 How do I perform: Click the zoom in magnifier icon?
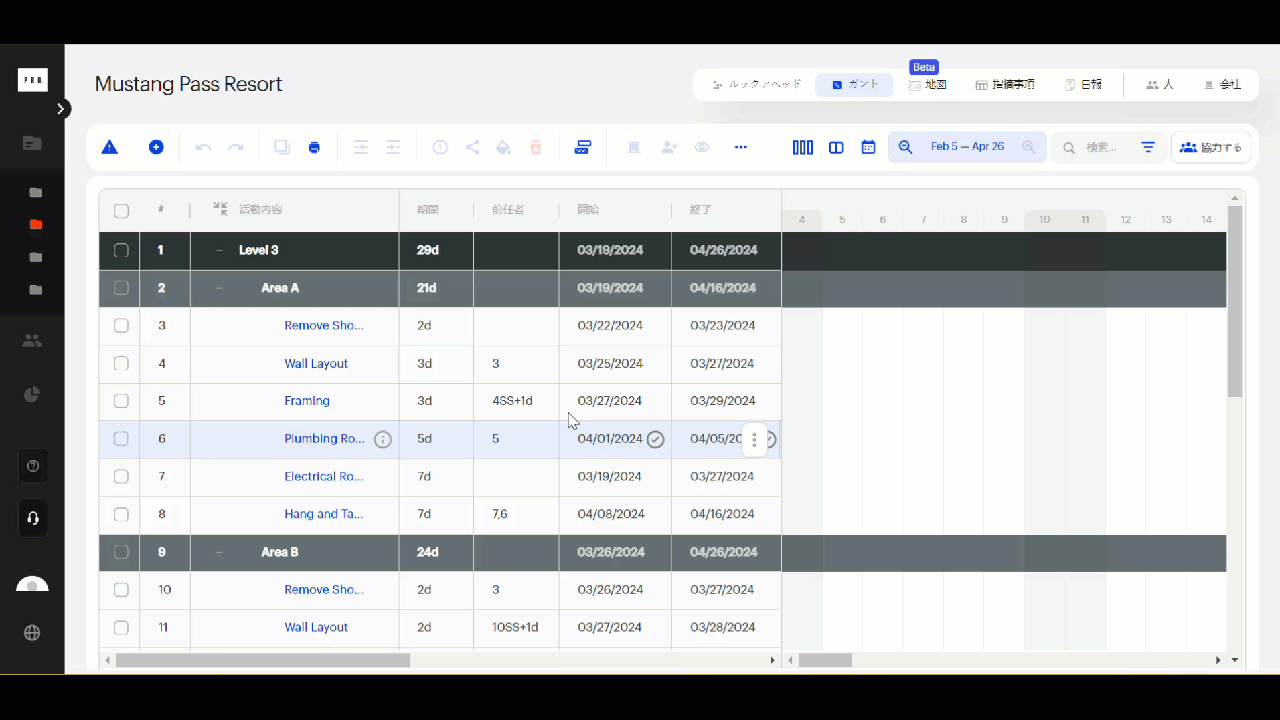1029,147
